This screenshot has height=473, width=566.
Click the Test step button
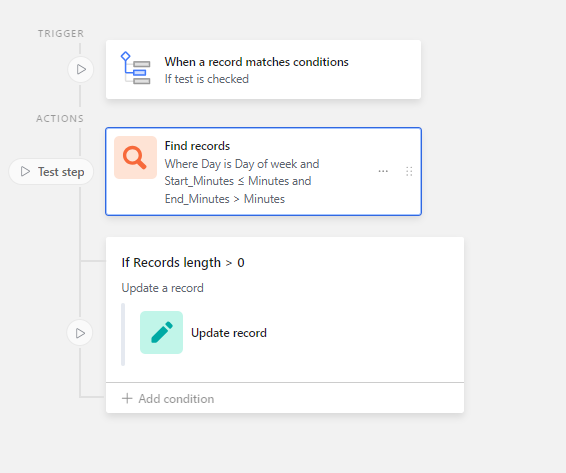tap(51, 172)
